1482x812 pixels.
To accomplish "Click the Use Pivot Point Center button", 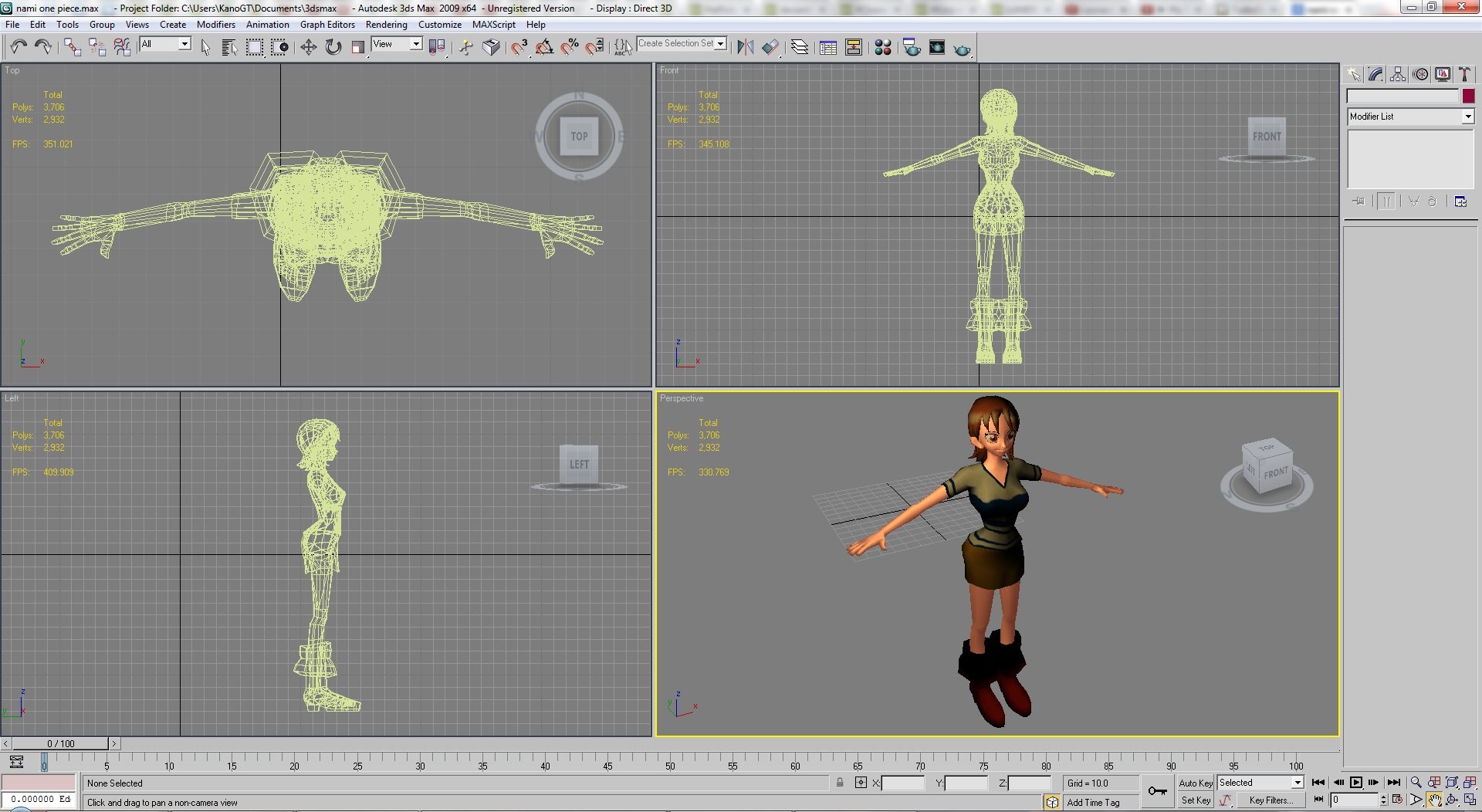I will point(437,48).
